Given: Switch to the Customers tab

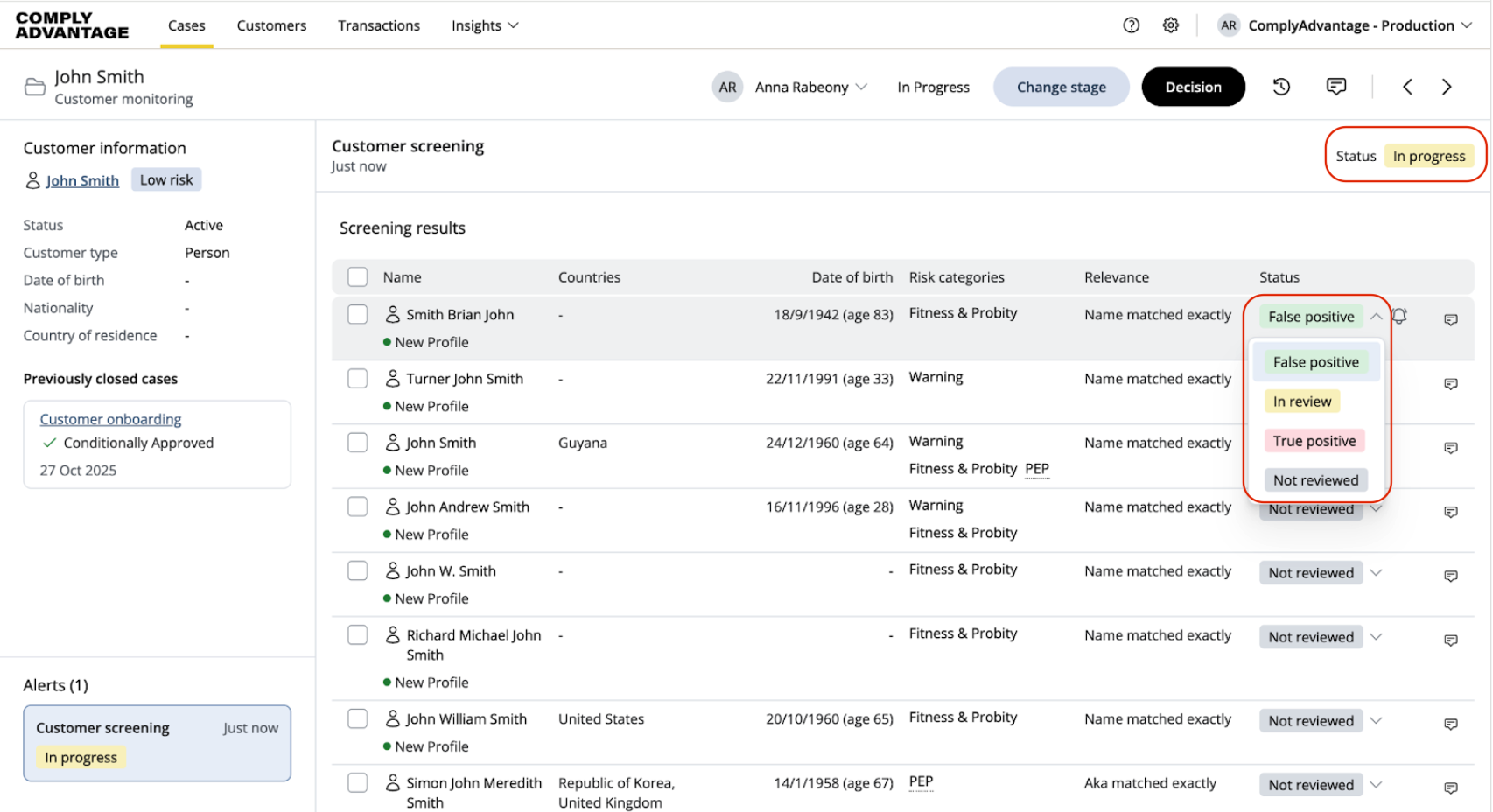Looking at the screenshot, I should [271, 25].
